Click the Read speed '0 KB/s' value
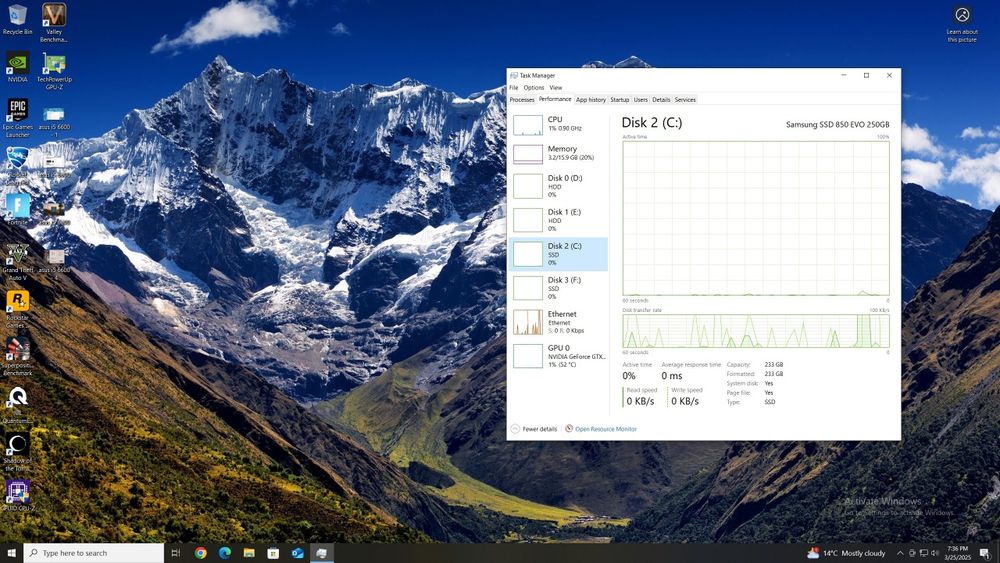Image resolution: width=1000 pixels, height=563 pixels. coord(640,401)
